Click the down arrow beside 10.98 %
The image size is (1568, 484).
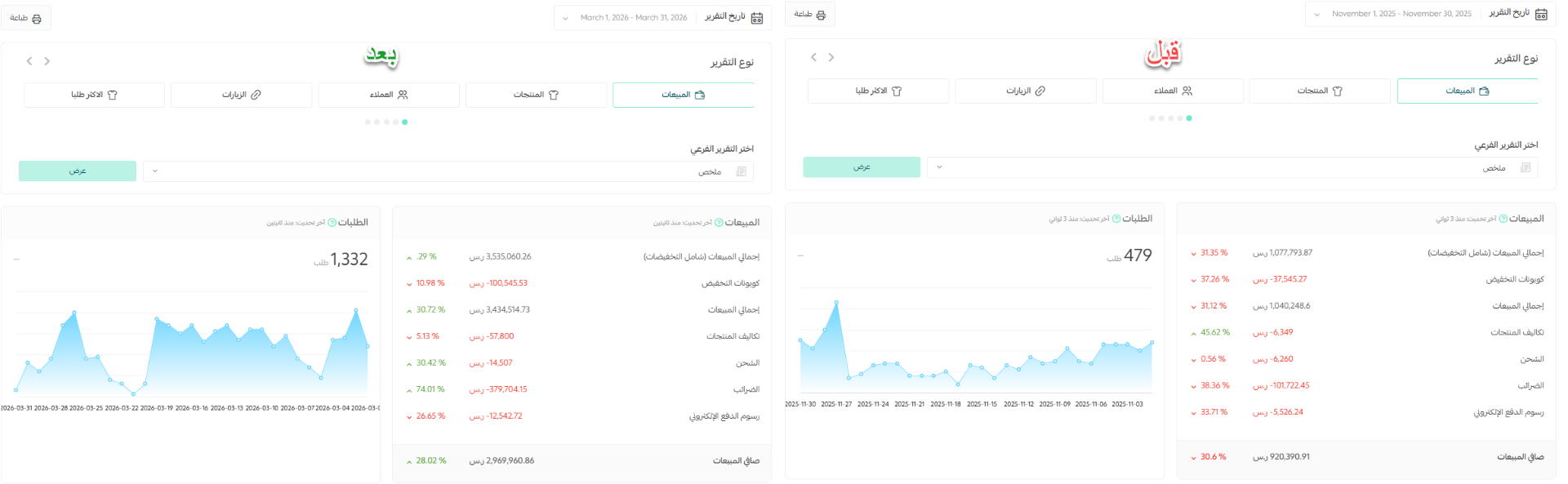pyautogui.click(x=409, y=284)
